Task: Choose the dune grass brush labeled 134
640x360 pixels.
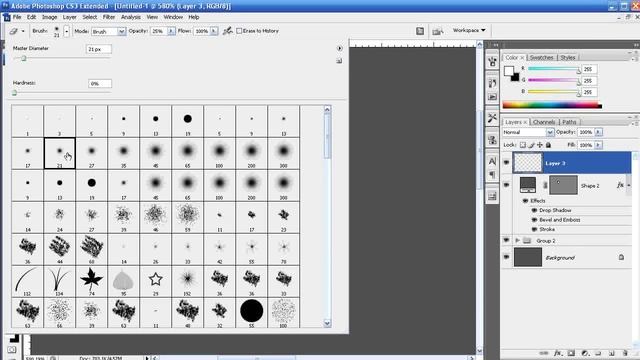Action: [x=60, y=282]
